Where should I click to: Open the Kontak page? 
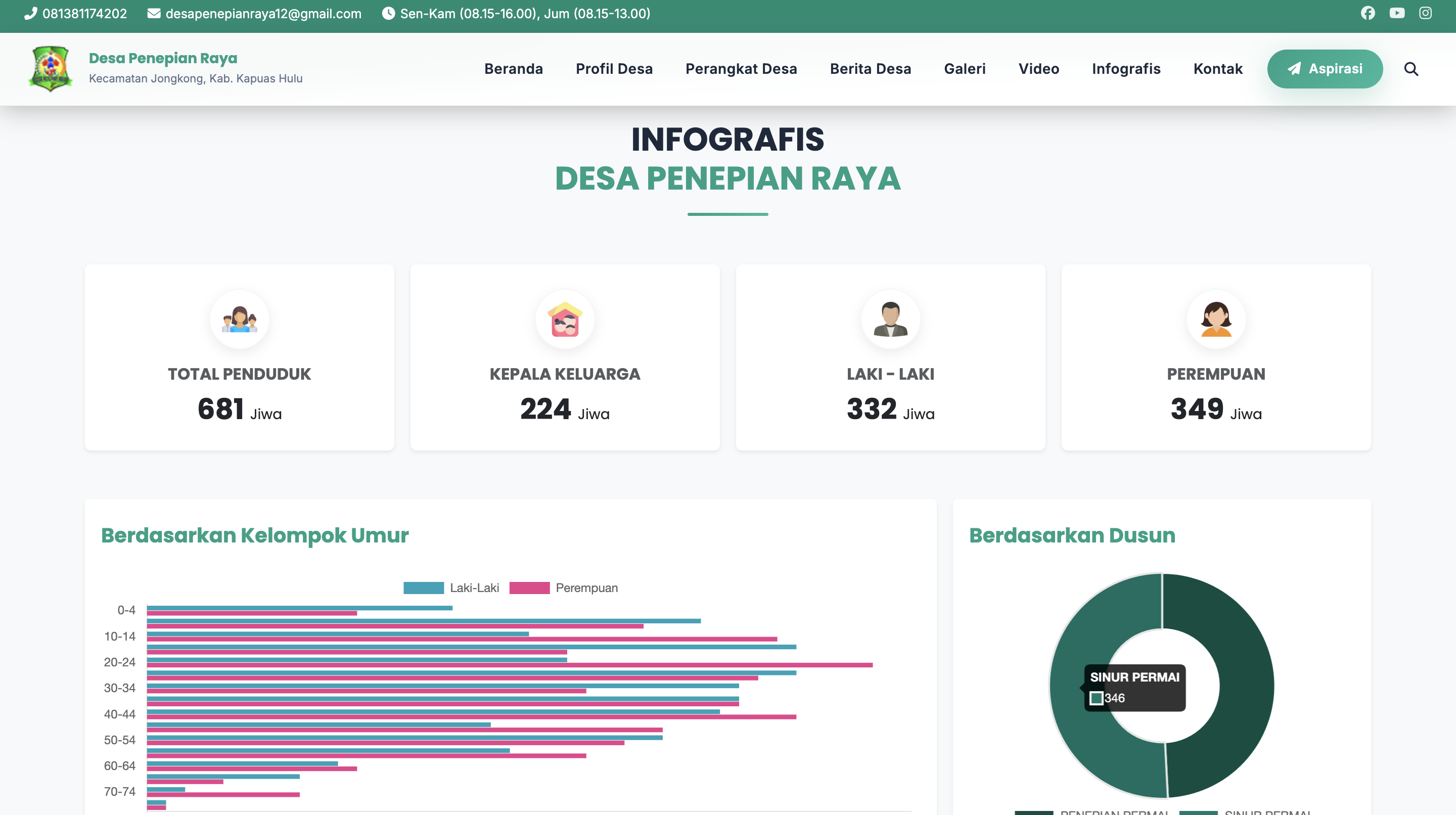pyautogui.click(x=1218, y=69)
